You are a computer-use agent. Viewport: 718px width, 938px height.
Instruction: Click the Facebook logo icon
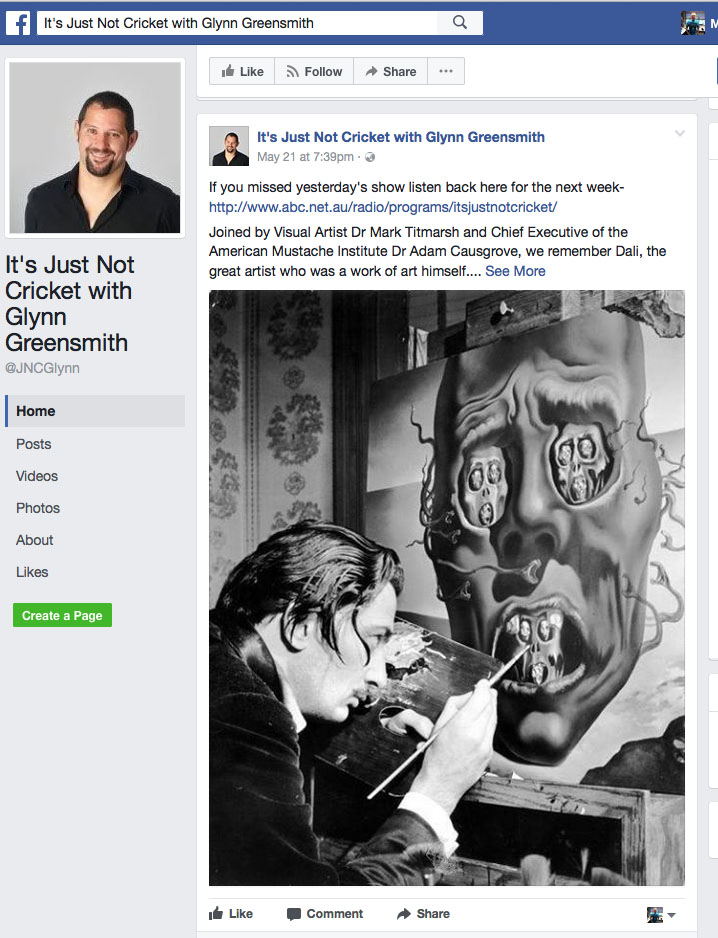pos(18,23)
